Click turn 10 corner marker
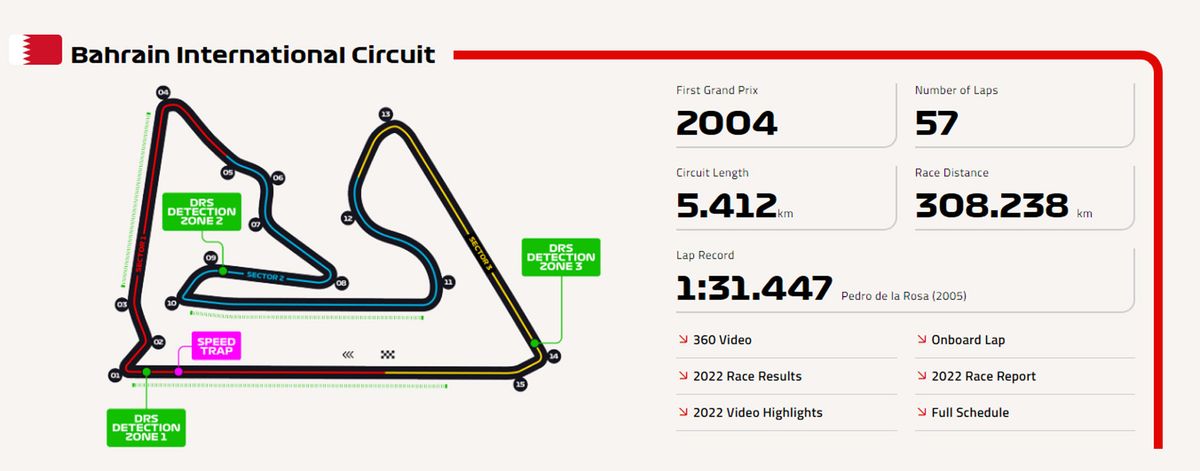The width and height of the screenshot is (1200, 471). (171, 302)
